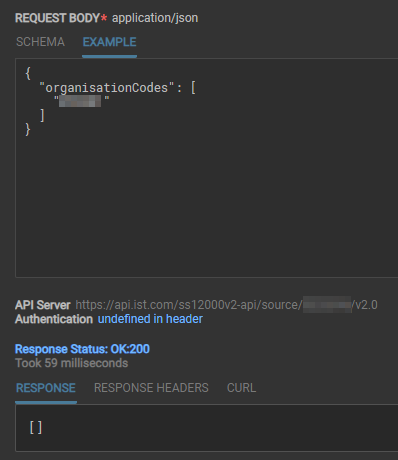Viewport: 398px width, 460px height.
Task: Click the empty array response body
Action: [36, 427]
